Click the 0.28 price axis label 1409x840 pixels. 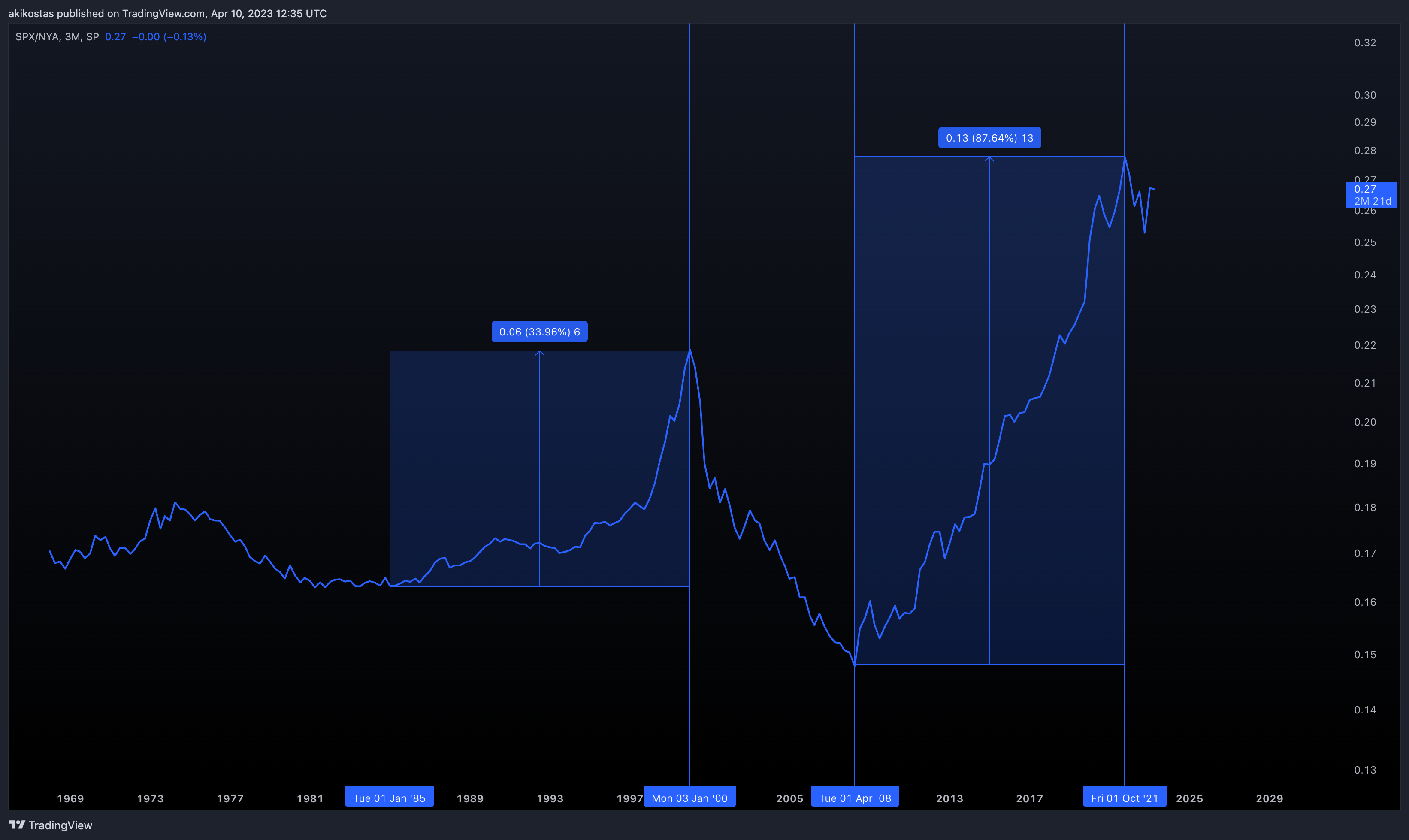[x=1365, y=151]
